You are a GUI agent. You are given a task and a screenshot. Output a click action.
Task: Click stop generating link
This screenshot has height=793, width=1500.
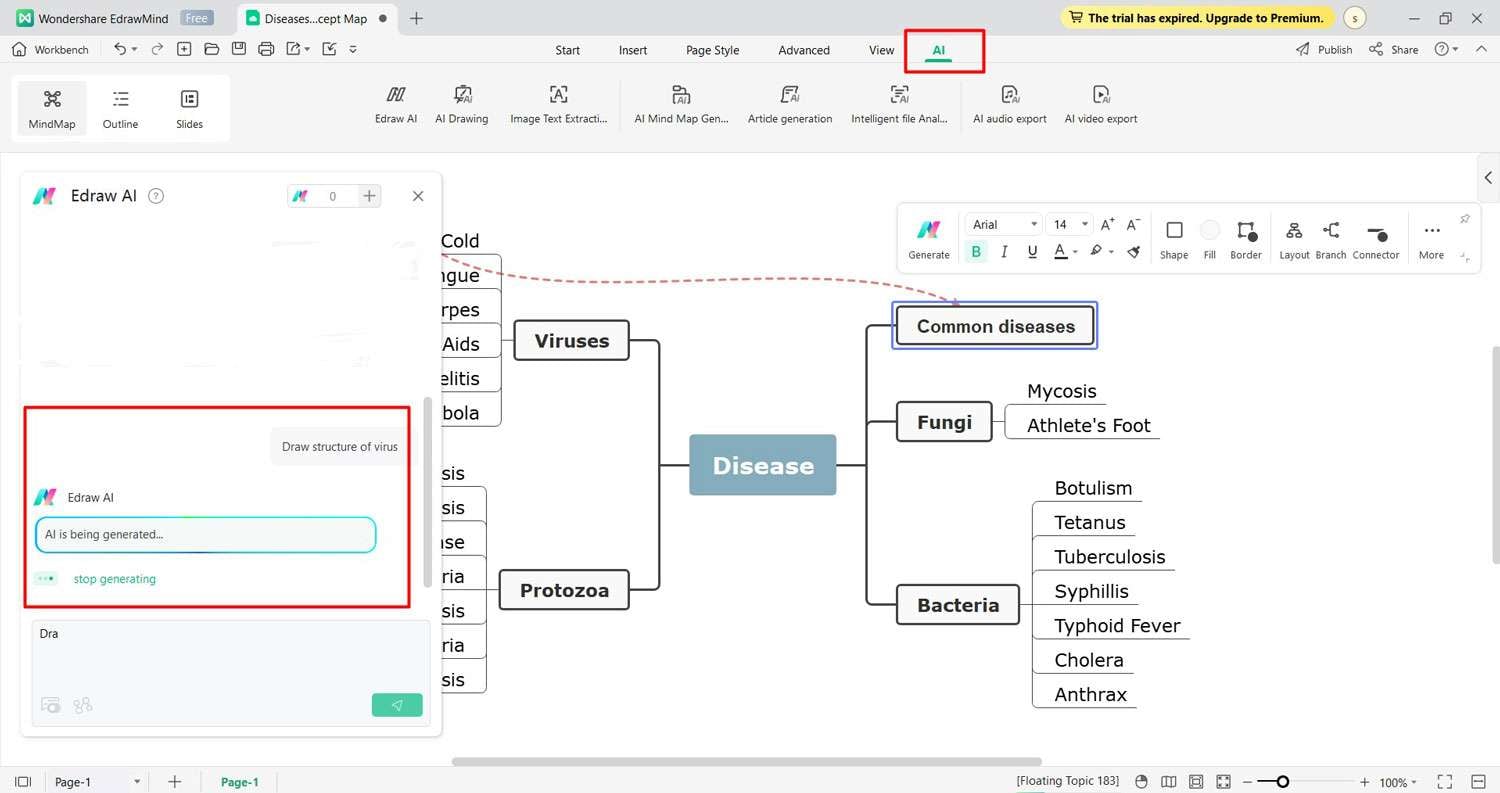point(115,579)
